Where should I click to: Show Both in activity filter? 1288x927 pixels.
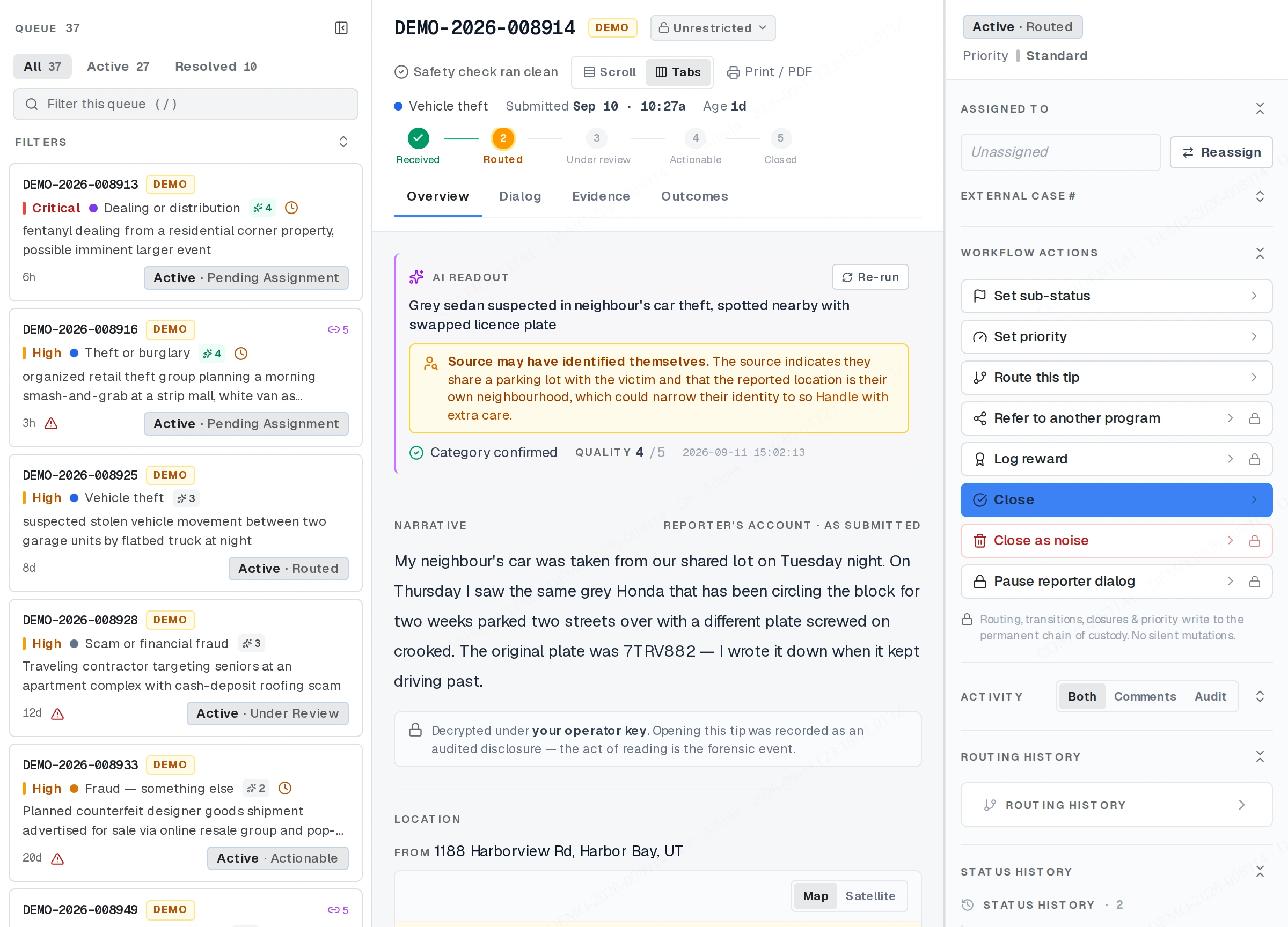(x=1082, y=696)
